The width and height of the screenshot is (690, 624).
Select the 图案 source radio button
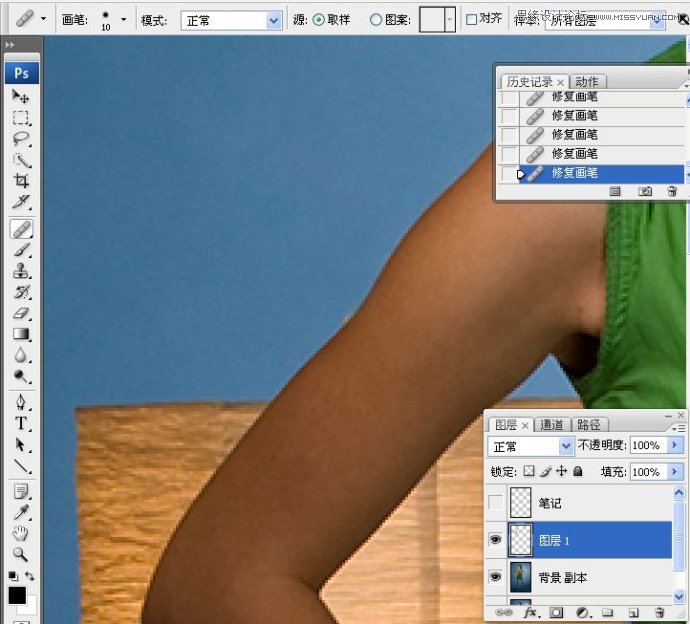375,19
